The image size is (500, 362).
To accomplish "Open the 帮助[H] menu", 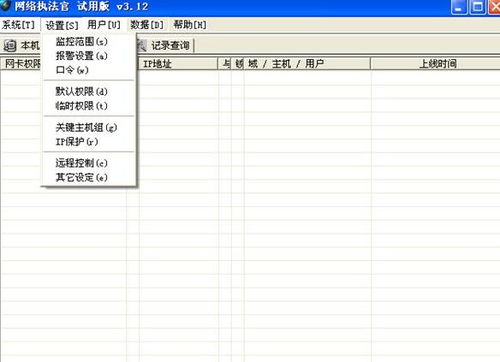I will tap(190, 25).
